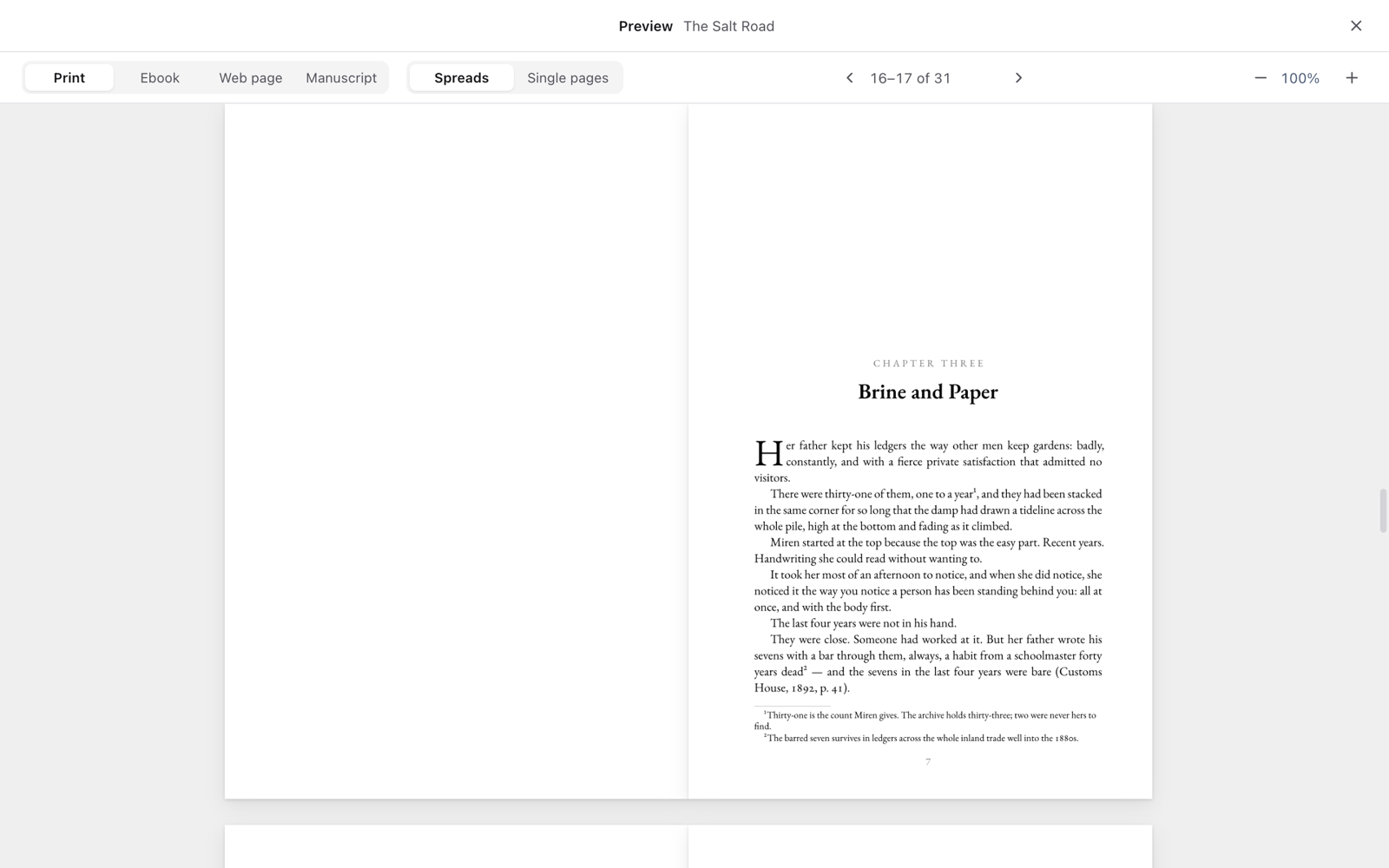Screen dimensions: 1389x868
Task: Switch to the Manuscript tab
Action: (x=341, y=78)
